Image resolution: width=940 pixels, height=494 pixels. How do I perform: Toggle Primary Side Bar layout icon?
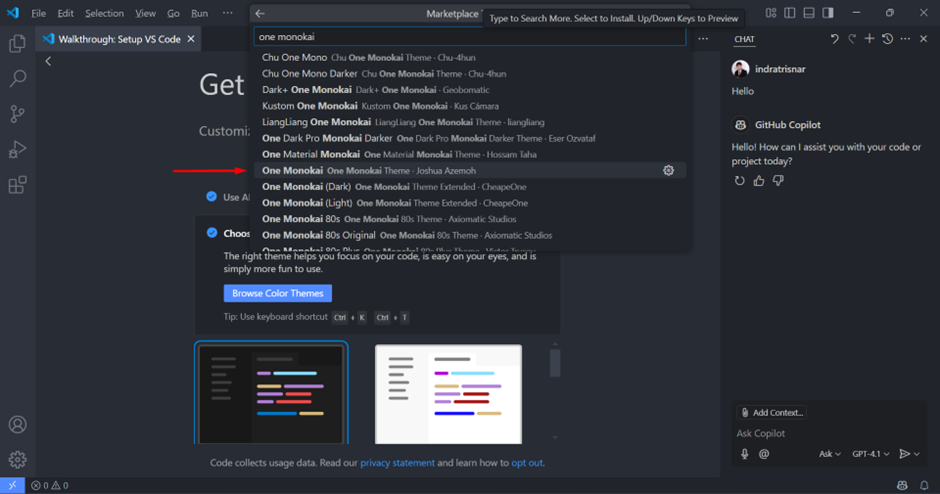coord(790,13)
